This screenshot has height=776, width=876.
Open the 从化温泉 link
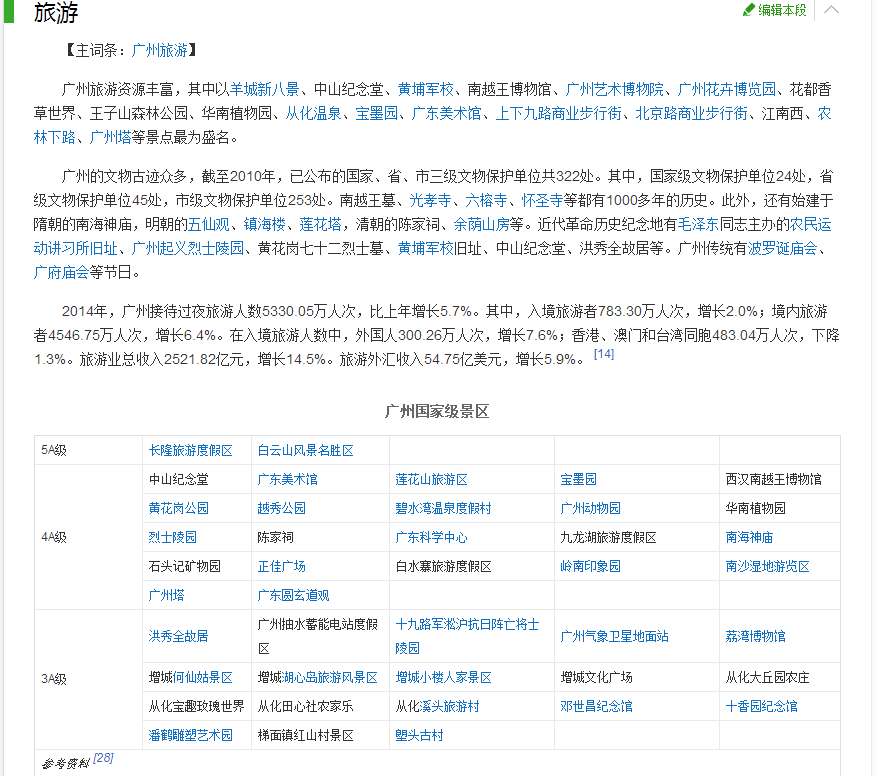tap(313, 113)
